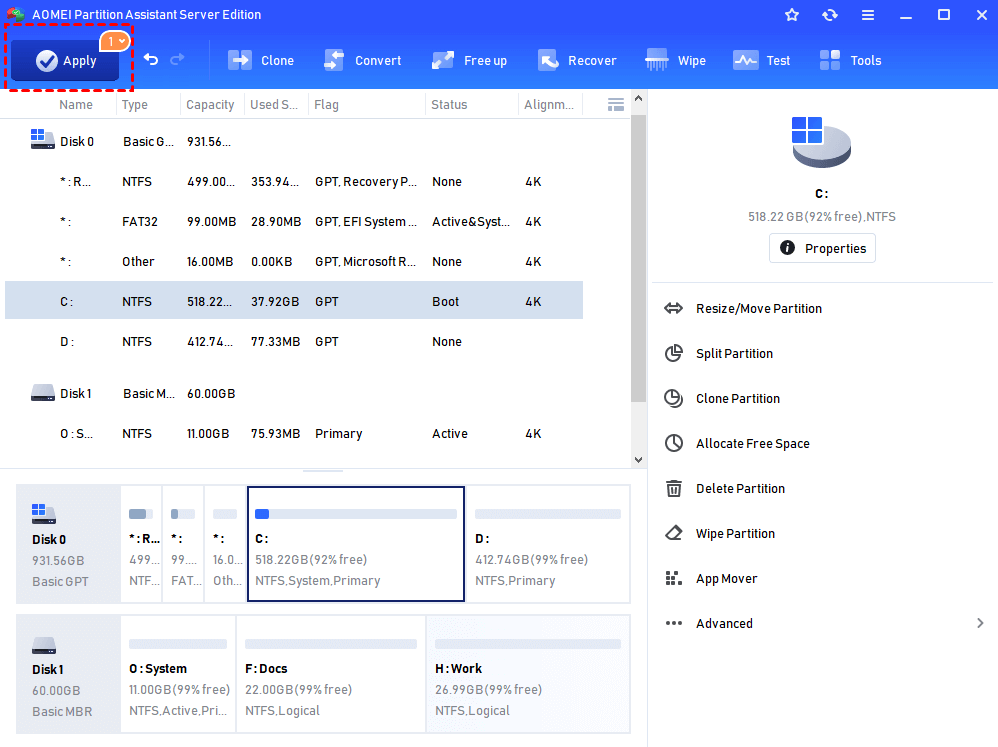Image resolution: width=998 pixels, height=747 pixels.
Task: Click the Advanced three-dots icon
Action: tap(673, 623)
